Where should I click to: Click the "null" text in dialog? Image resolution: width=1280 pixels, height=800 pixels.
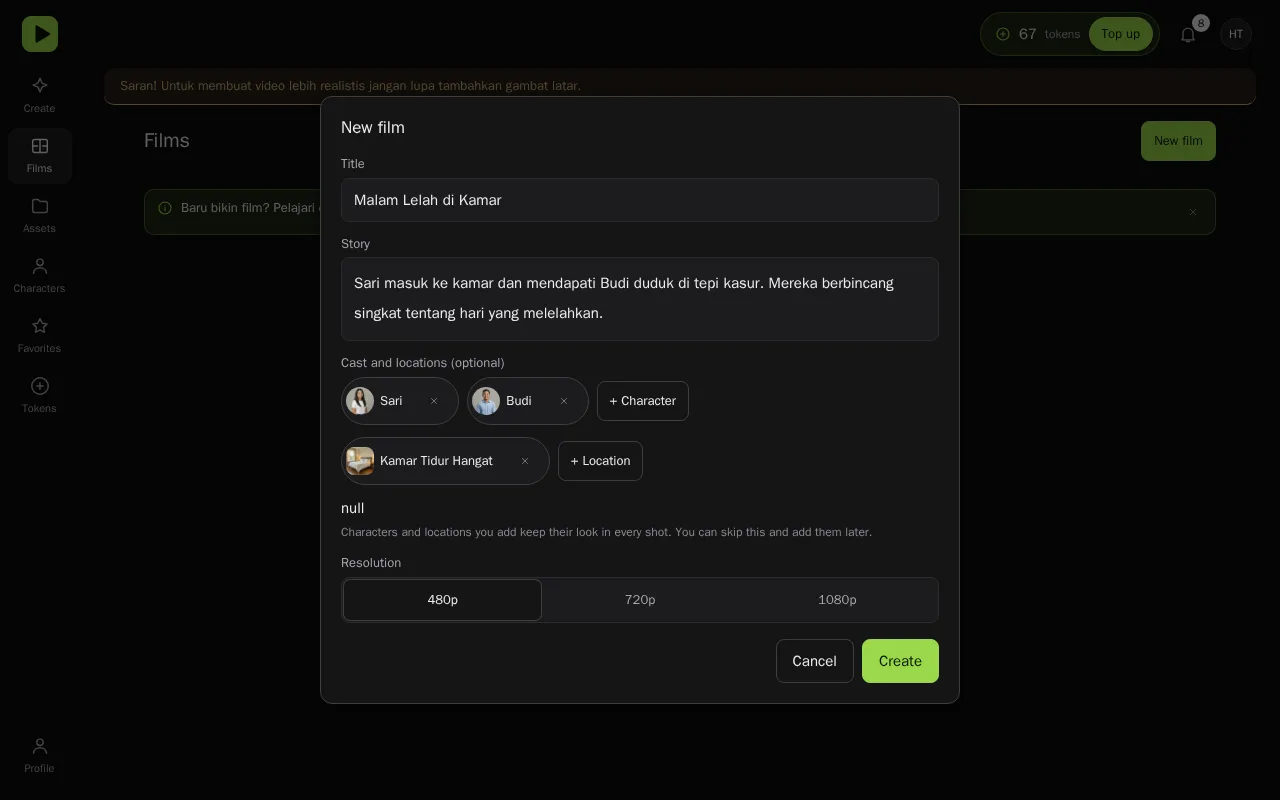click(353, 508)
